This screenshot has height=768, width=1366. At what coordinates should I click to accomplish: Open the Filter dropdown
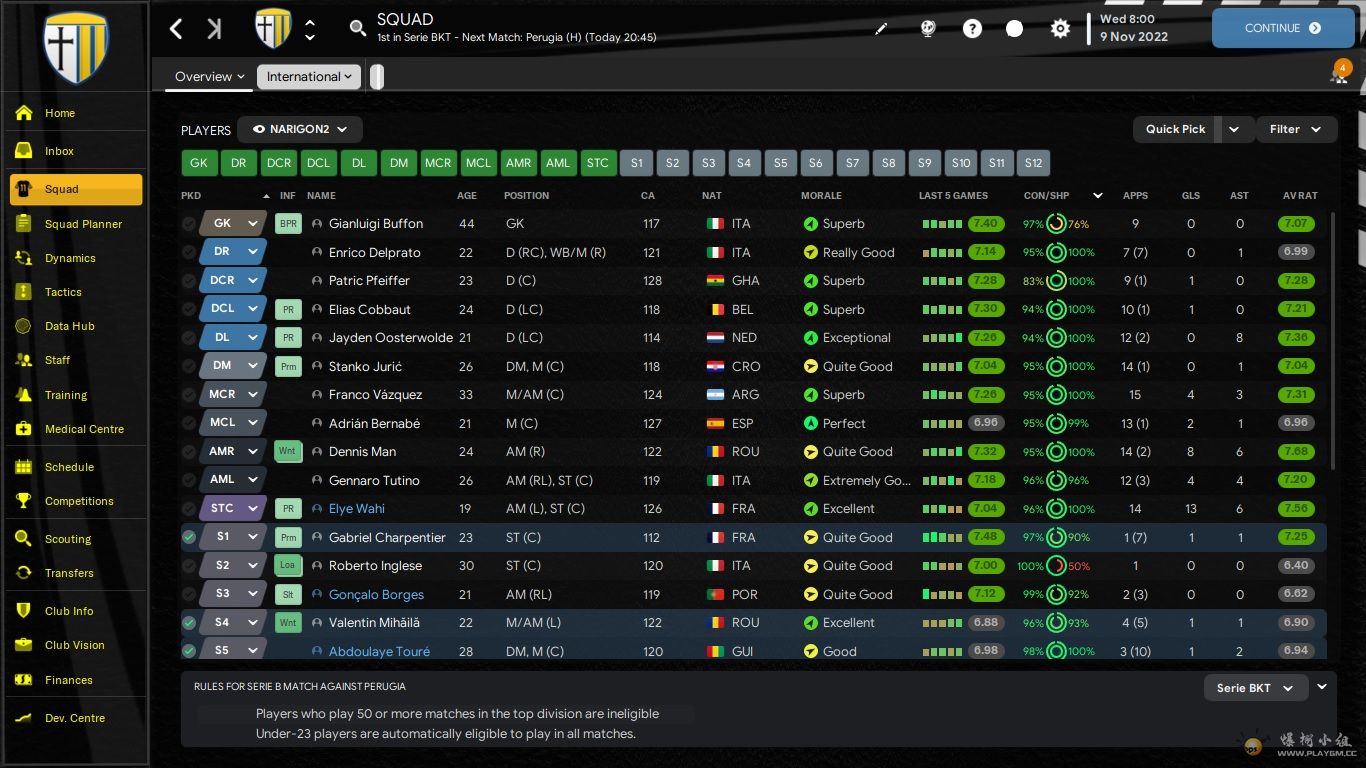[x=1295, y=130]
